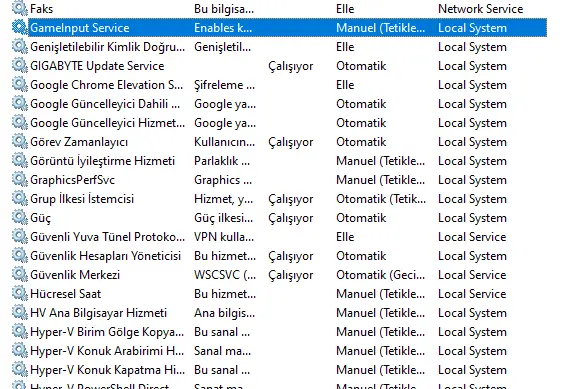Viewport: 571px width, 389px height.
Task: Click 'Ana bilgis...' description cell
Action: tap(225, 313)
